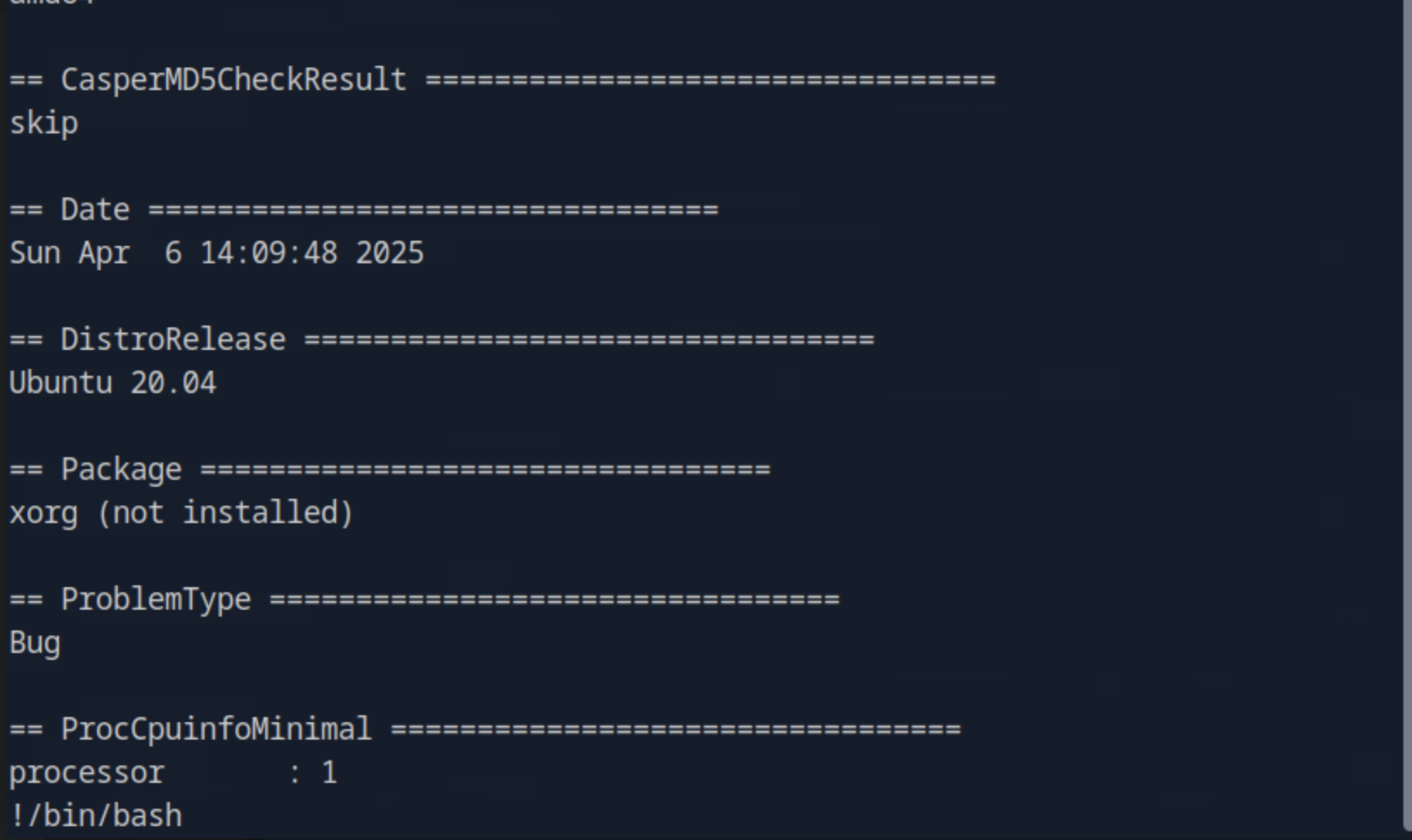Click the DistroRelease section header

172,339
